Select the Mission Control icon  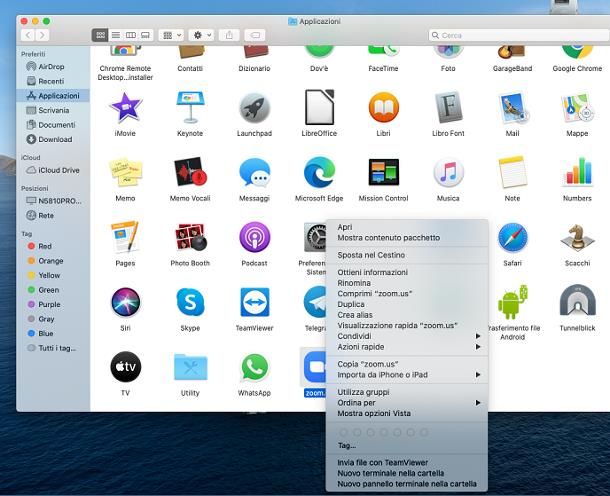(x=384, y=172)
